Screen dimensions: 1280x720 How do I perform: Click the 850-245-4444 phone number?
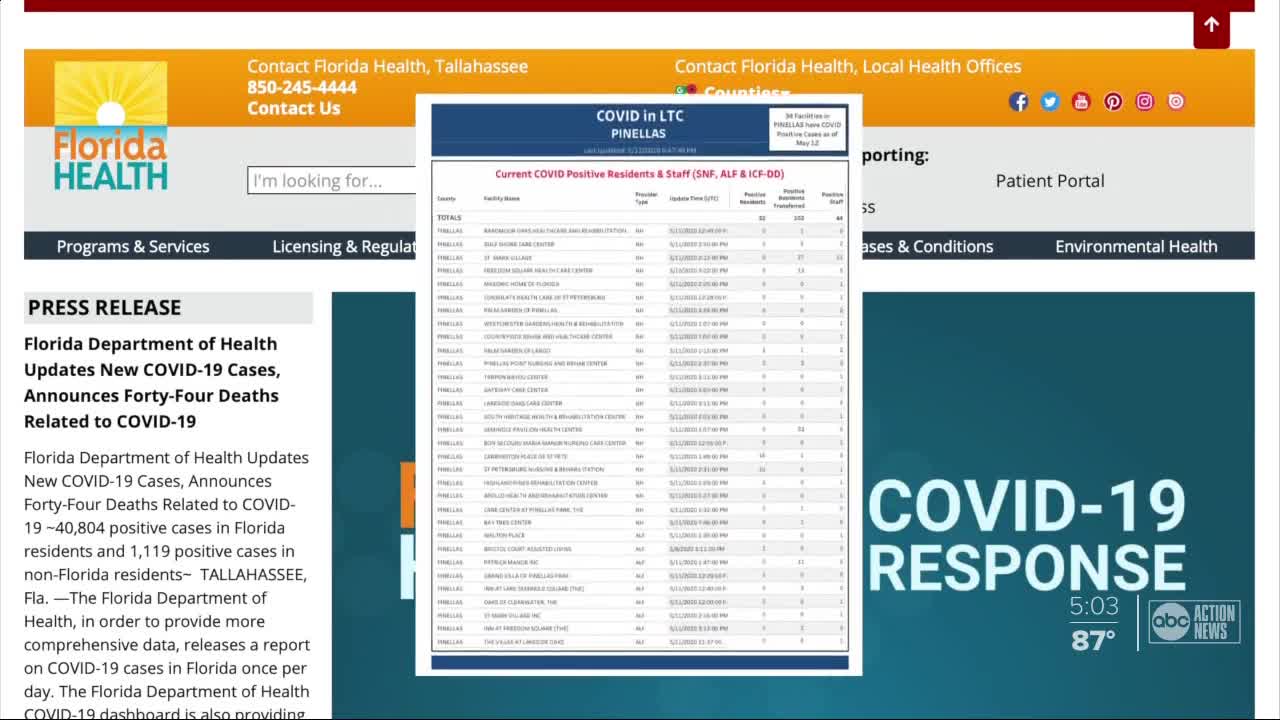coord(302,87)
